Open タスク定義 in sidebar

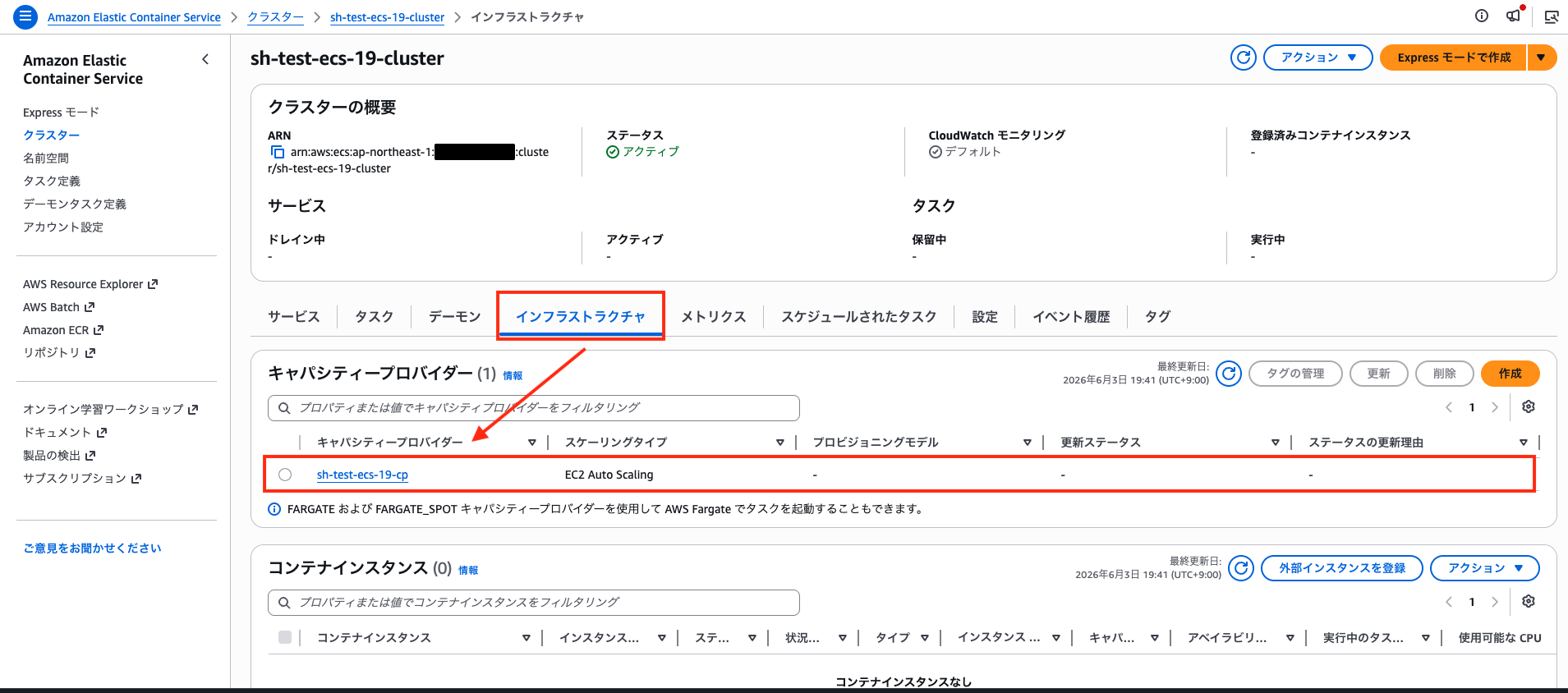click(x=52, y=181)
